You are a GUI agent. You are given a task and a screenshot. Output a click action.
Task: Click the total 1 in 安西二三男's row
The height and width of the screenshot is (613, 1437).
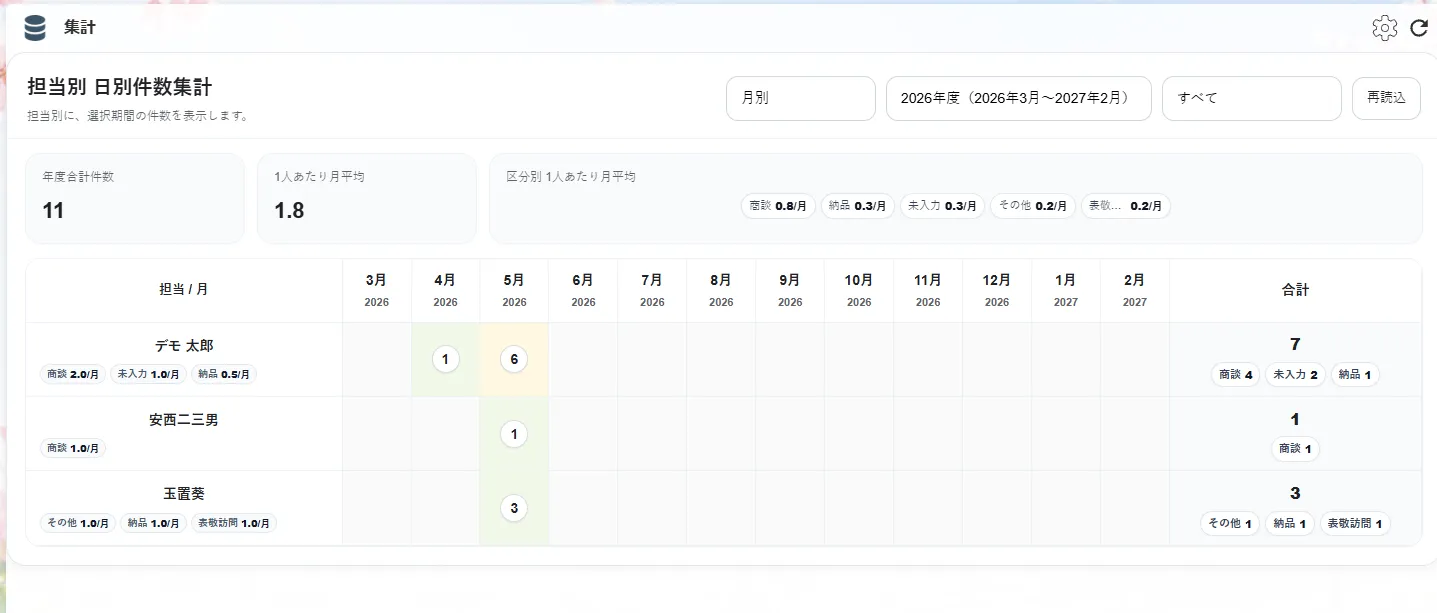1295,419
